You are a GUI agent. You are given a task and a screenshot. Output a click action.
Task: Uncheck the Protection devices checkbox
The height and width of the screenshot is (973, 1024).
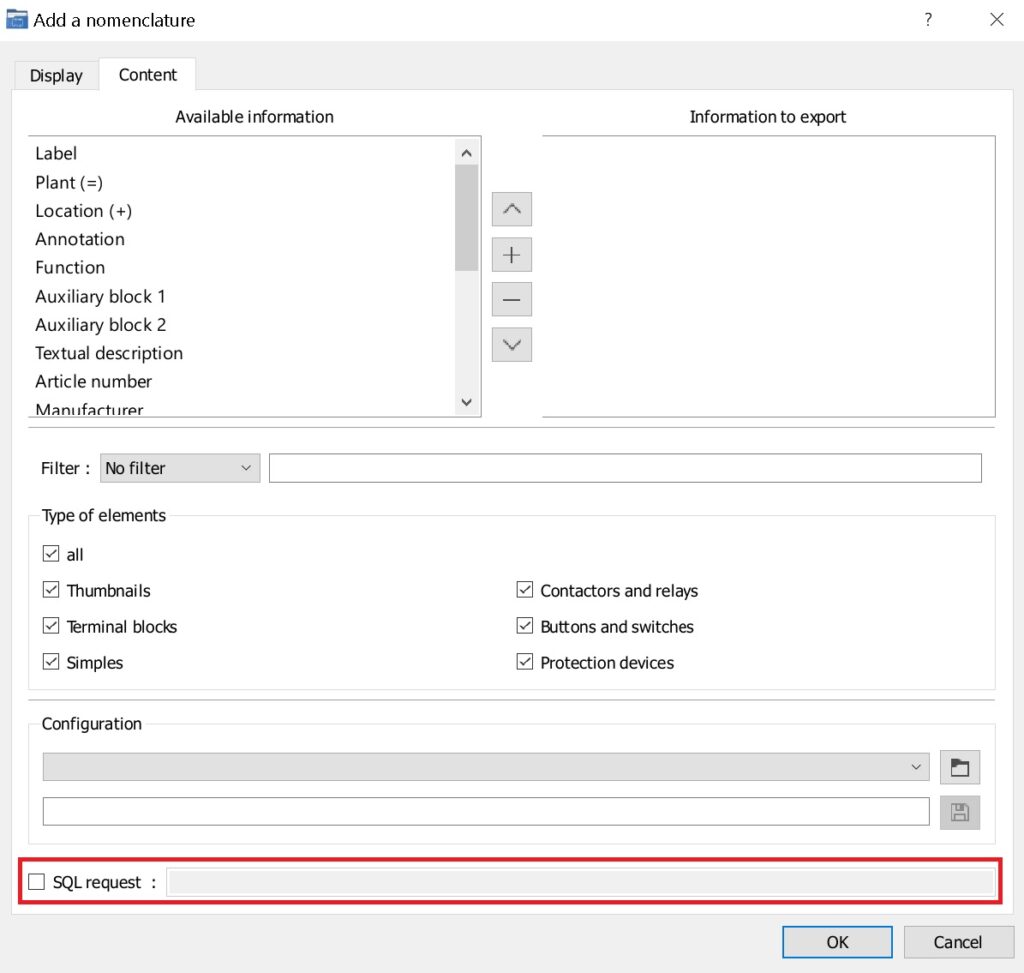[x=525, y=663]
